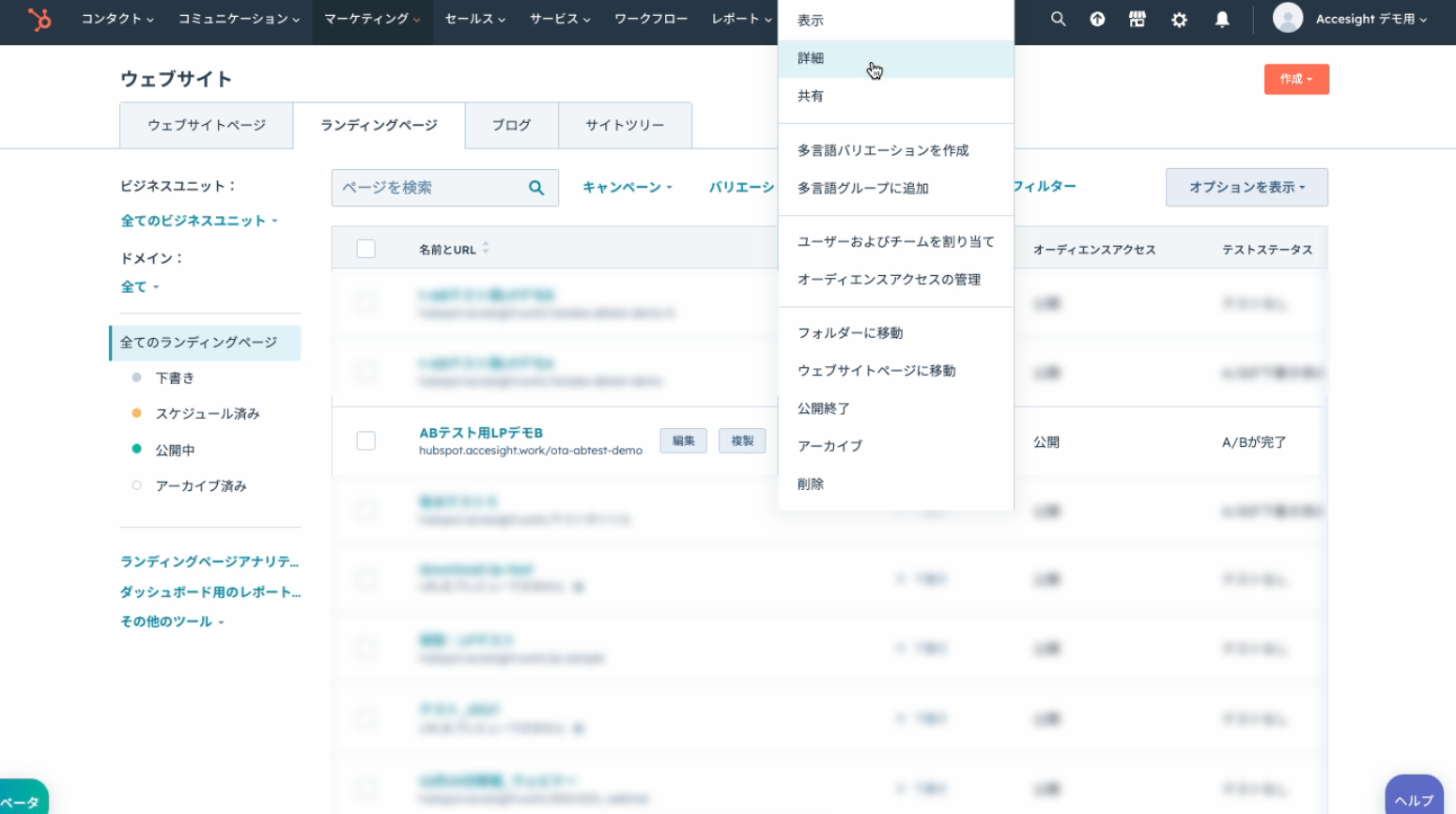Image resolution: width=1456 pixels, height=814 pixels.
Task: Filter by 下書き status
Action: (x=175, y=377)
